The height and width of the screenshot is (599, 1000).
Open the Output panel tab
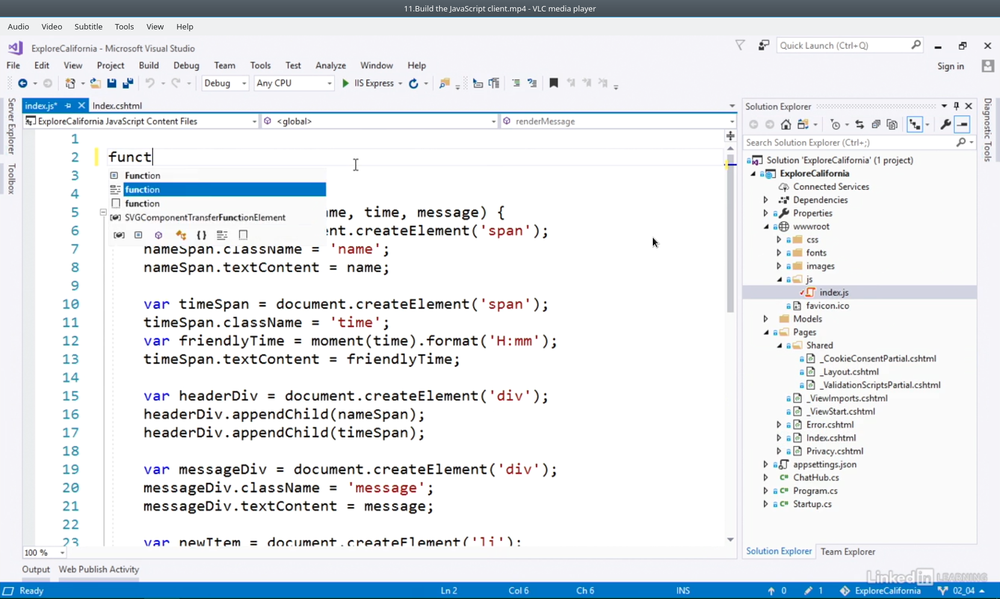(36, 570)
